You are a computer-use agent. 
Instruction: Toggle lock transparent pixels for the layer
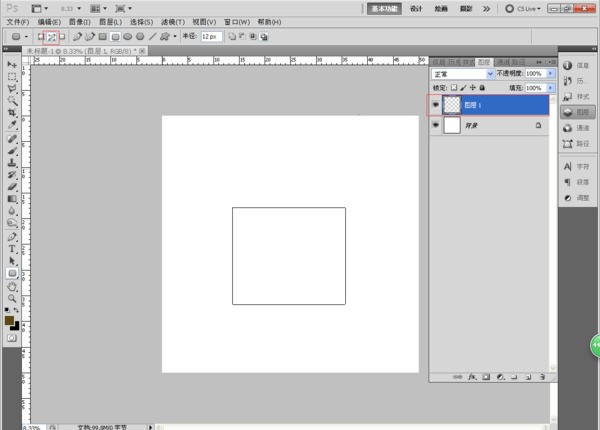tap(452, 88)
